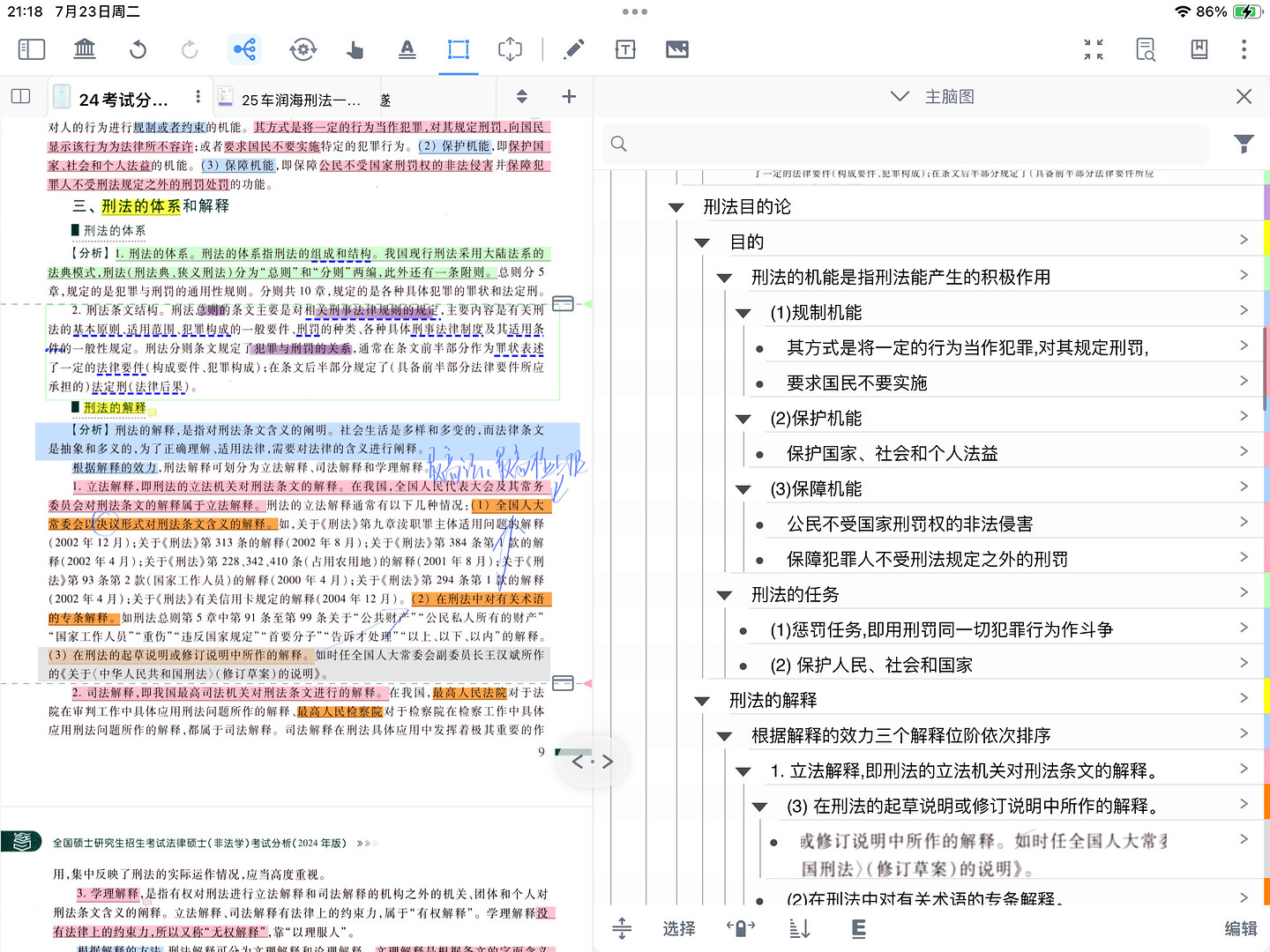Image resolution: width=1270 pixels, height=952 pixels.
Task: Open the bookmark page icon
Action: (x=1199, y=49)
